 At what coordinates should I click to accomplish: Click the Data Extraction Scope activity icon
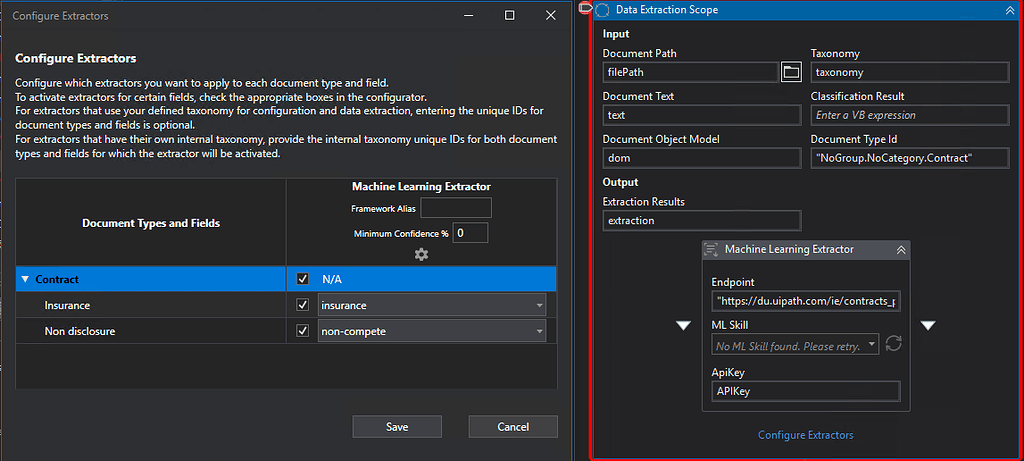pos(603,10)
